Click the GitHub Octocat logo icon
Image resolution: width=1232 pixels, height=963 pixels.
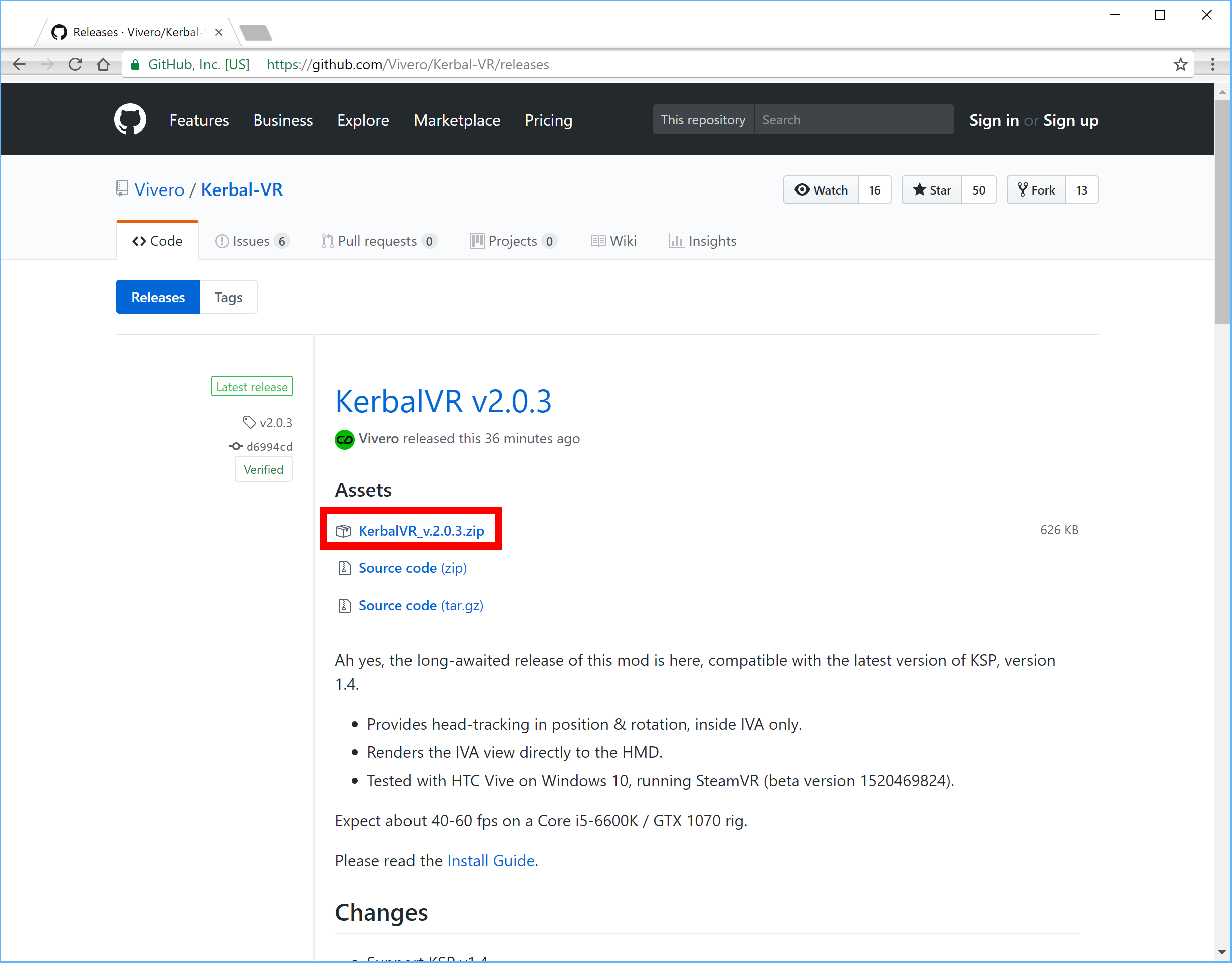tap(130, 119)
